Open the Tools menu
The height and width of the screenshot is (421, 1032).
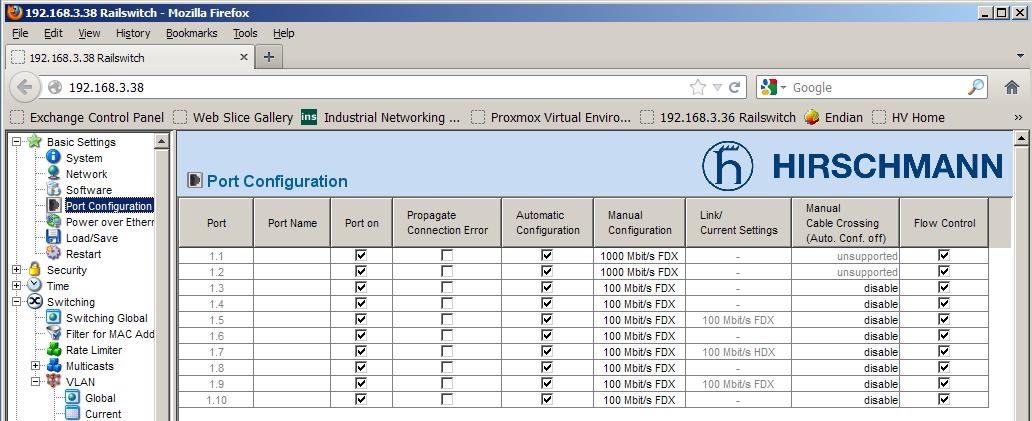coord(245,33)
